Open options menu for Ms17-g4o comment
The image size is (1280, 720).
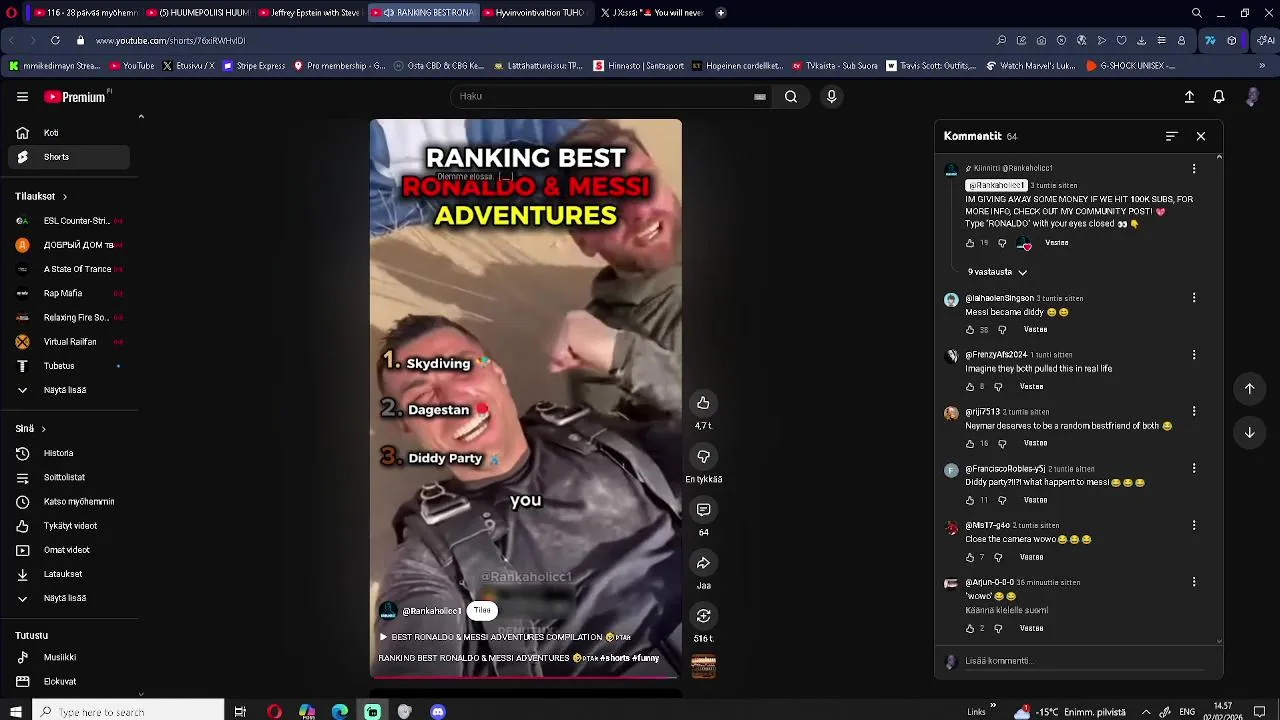coord(1194,525)
